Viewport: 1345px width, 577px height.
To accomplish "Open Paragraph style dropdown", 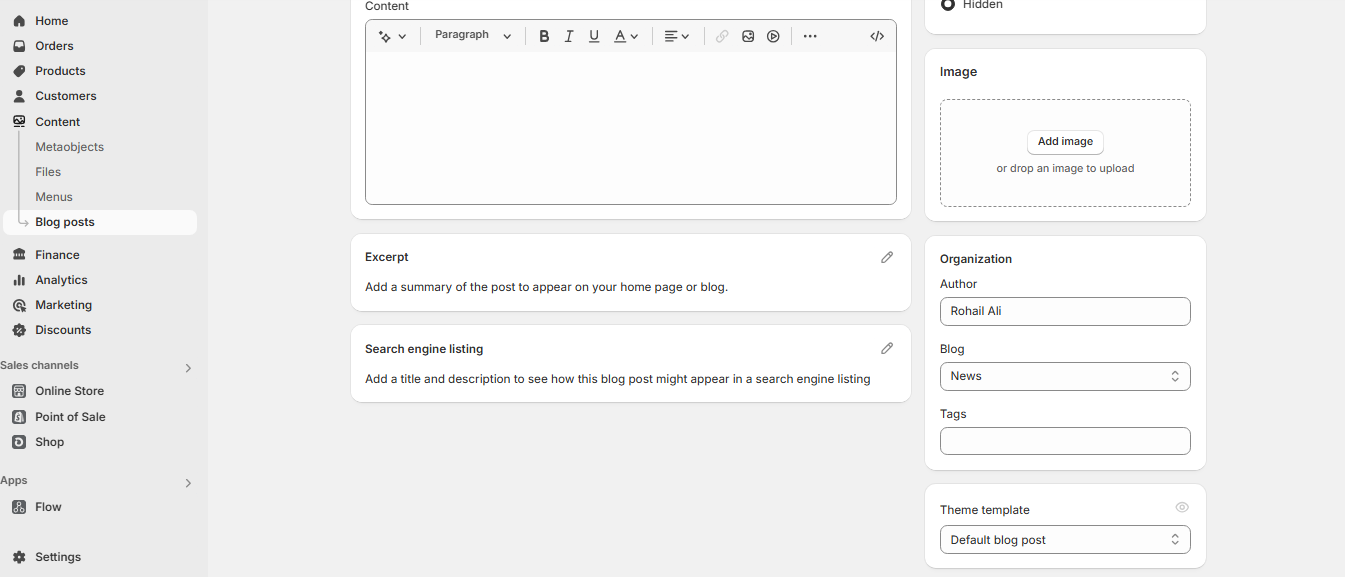I will [x=473, y=36].
